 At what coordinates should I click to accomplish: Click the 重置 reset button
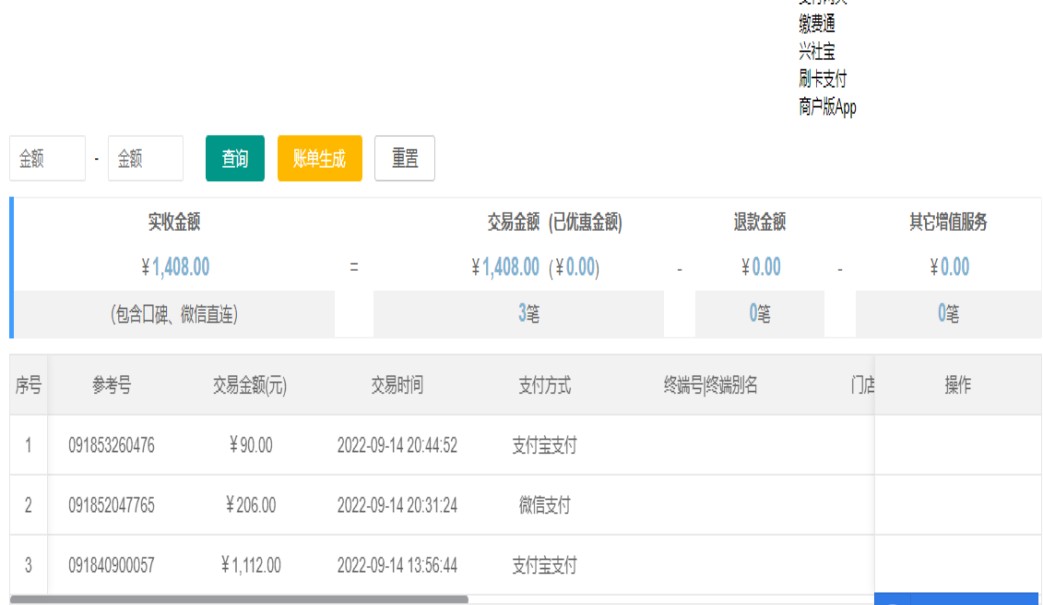tap(405, 159)
